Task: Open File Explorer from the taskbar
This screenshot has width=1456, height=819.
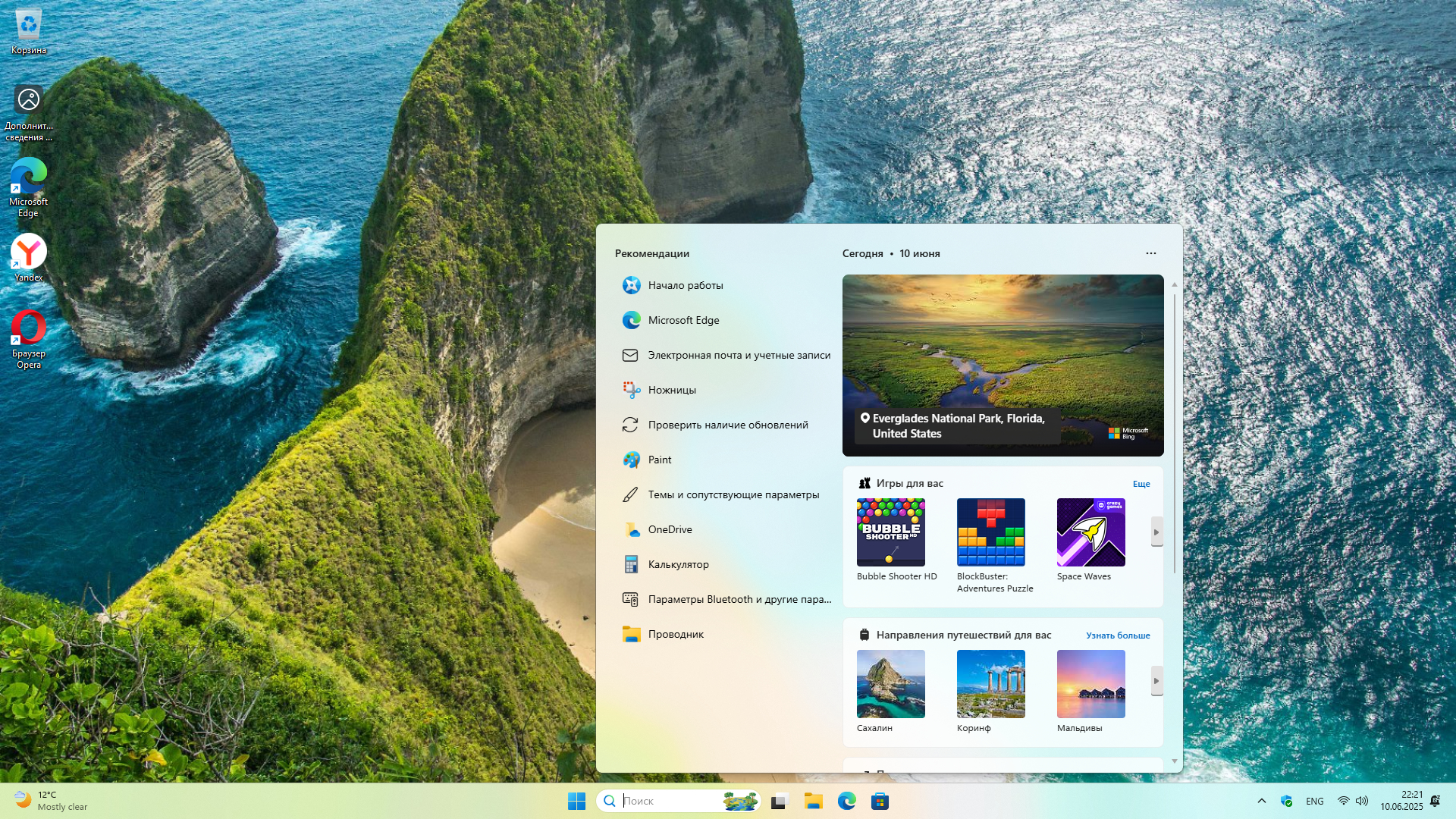Action: (814, 801)
